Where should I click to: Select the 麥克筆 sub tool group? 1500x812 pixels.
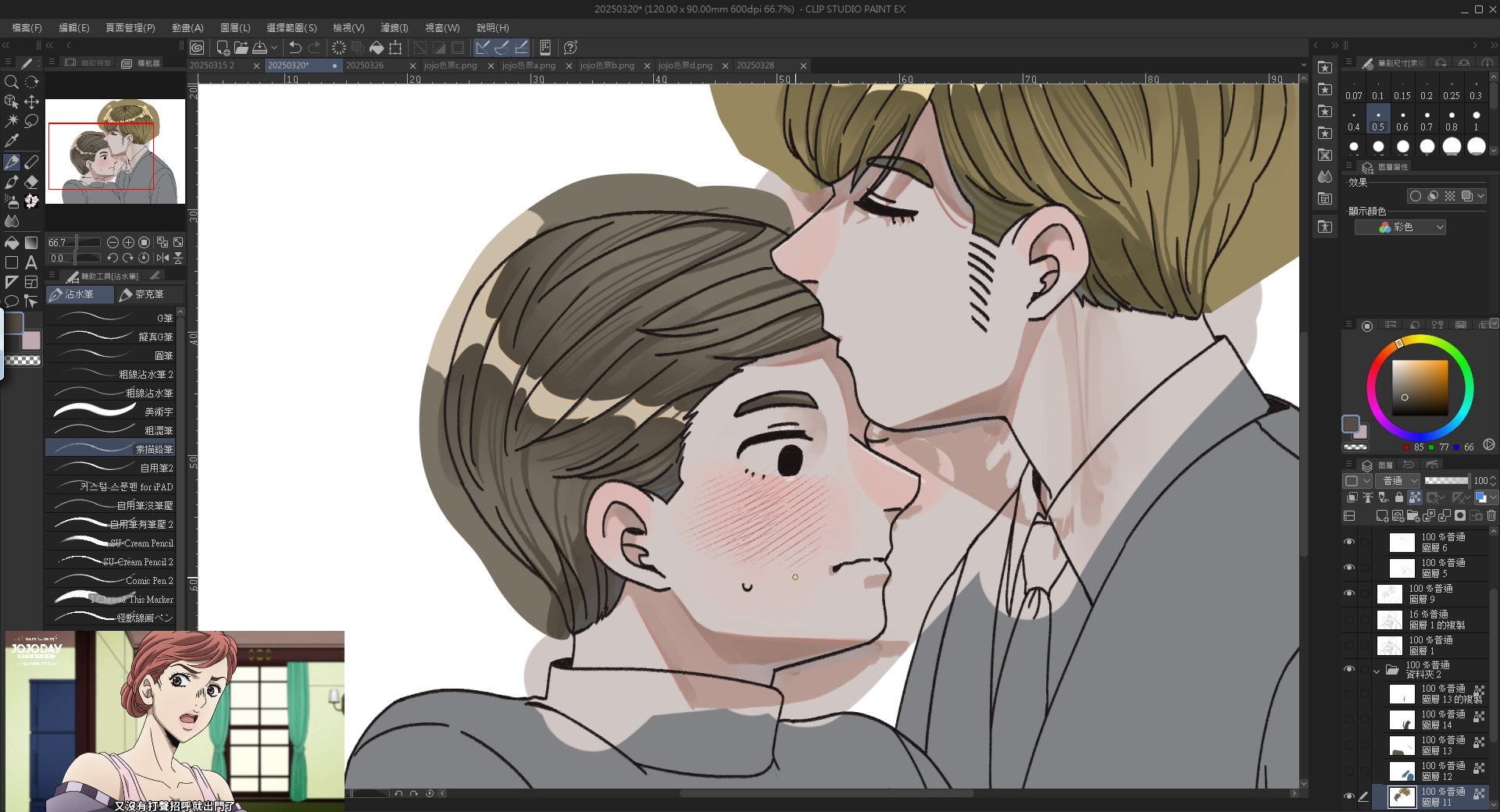pos(149,294)
